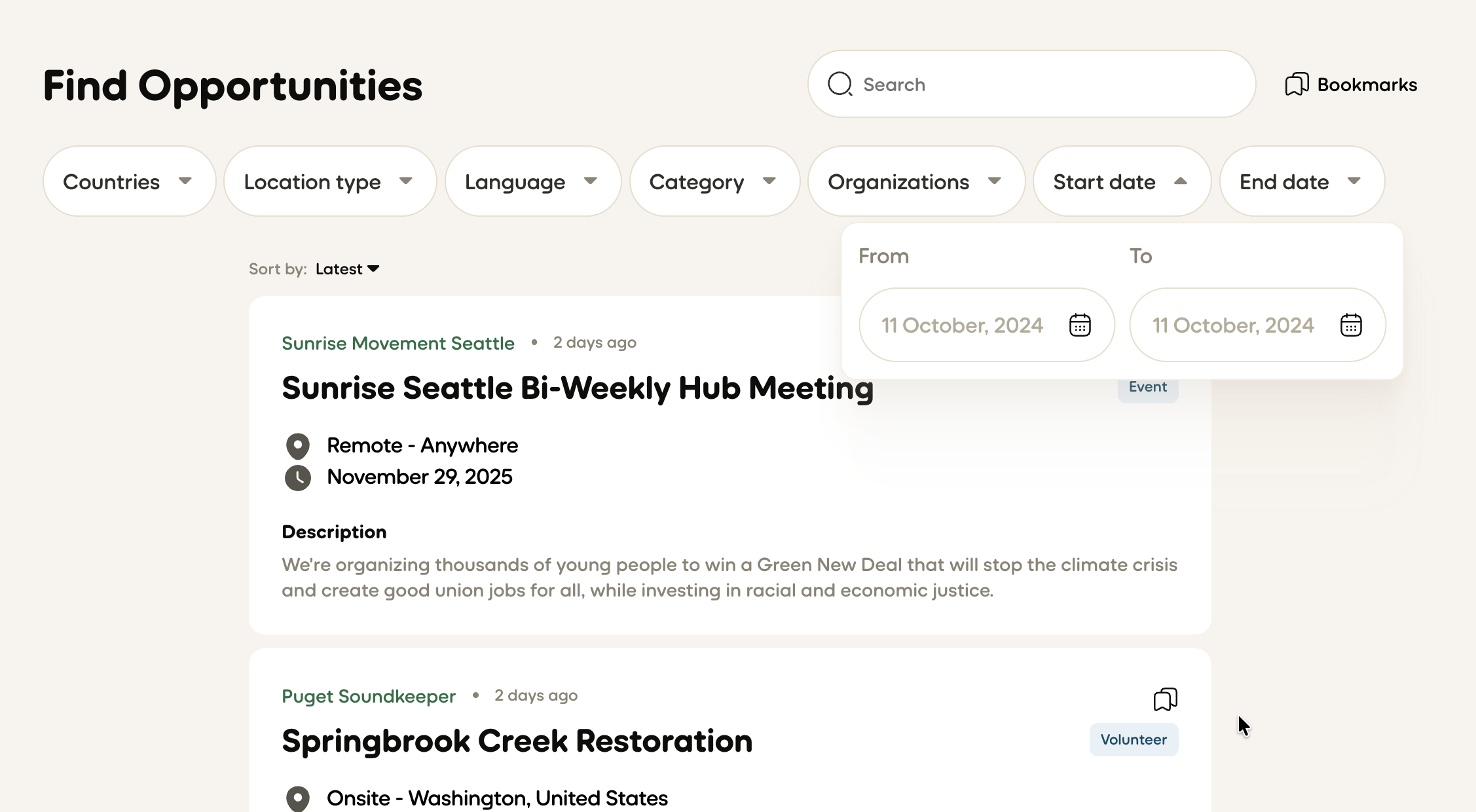Open the Location type filter
Image resolution: width=1476 pixels, height=812 pixels.
pyautogui.click(x=329, y=181)
